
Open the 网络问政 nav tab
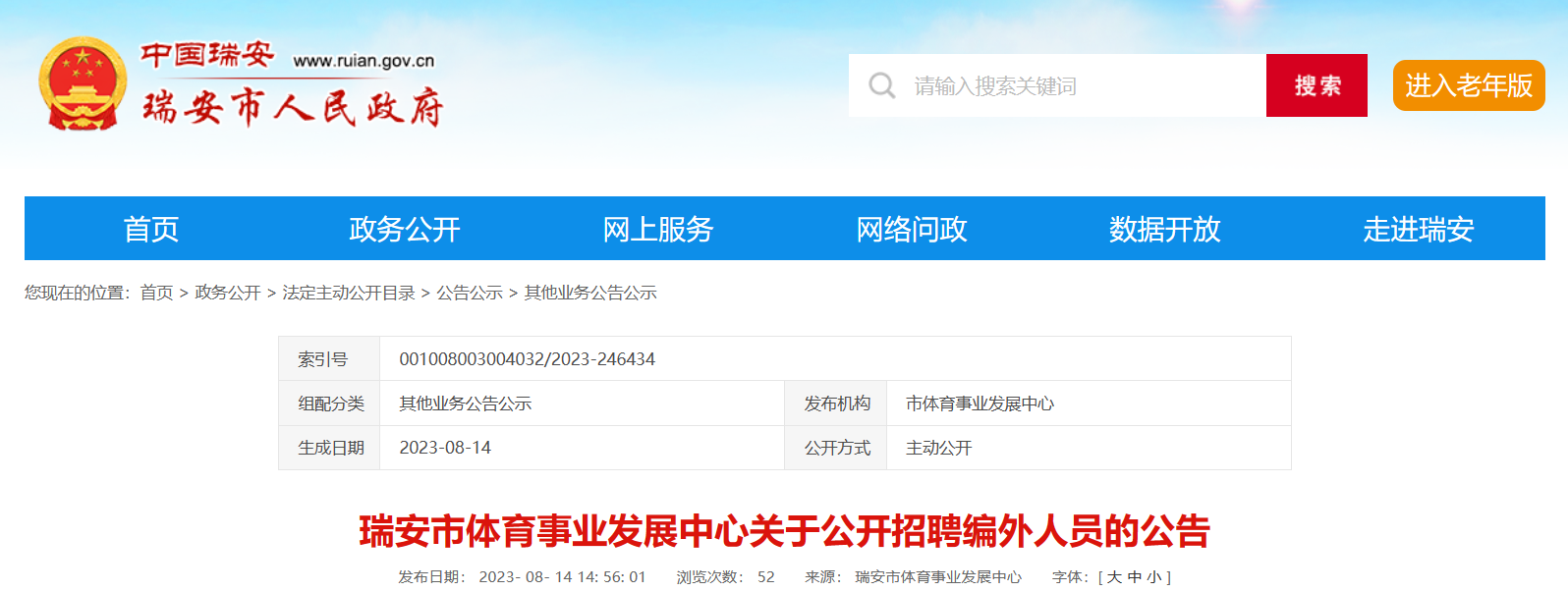[x=912, y=229]
